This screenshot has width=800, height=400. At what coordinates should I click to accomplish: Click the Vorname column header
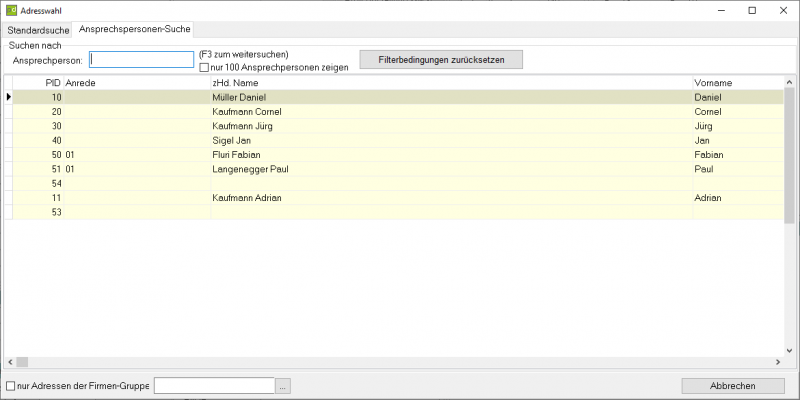pos(738,83)
